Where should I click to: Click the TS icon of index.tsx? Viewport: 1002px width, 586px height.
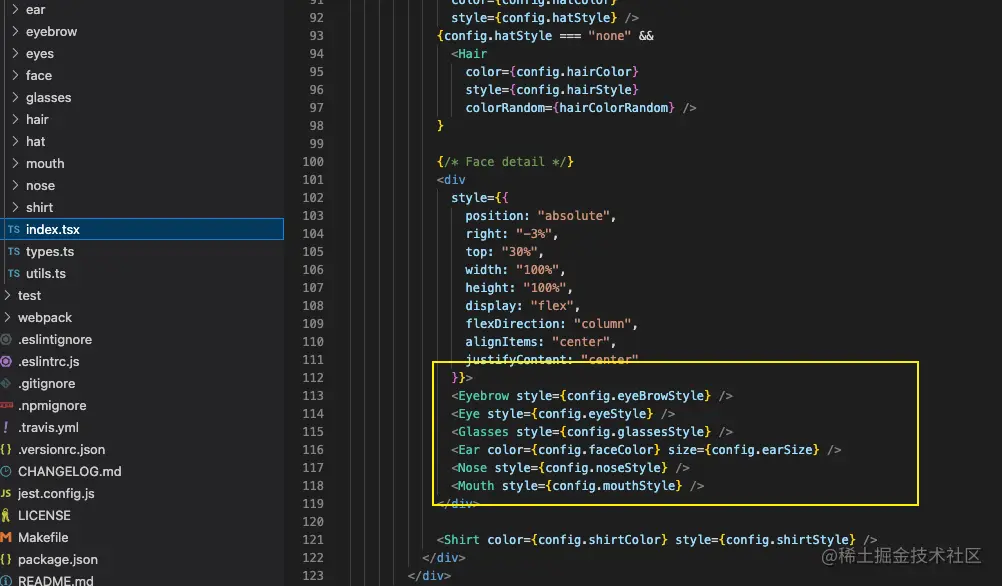coord(14,229)
